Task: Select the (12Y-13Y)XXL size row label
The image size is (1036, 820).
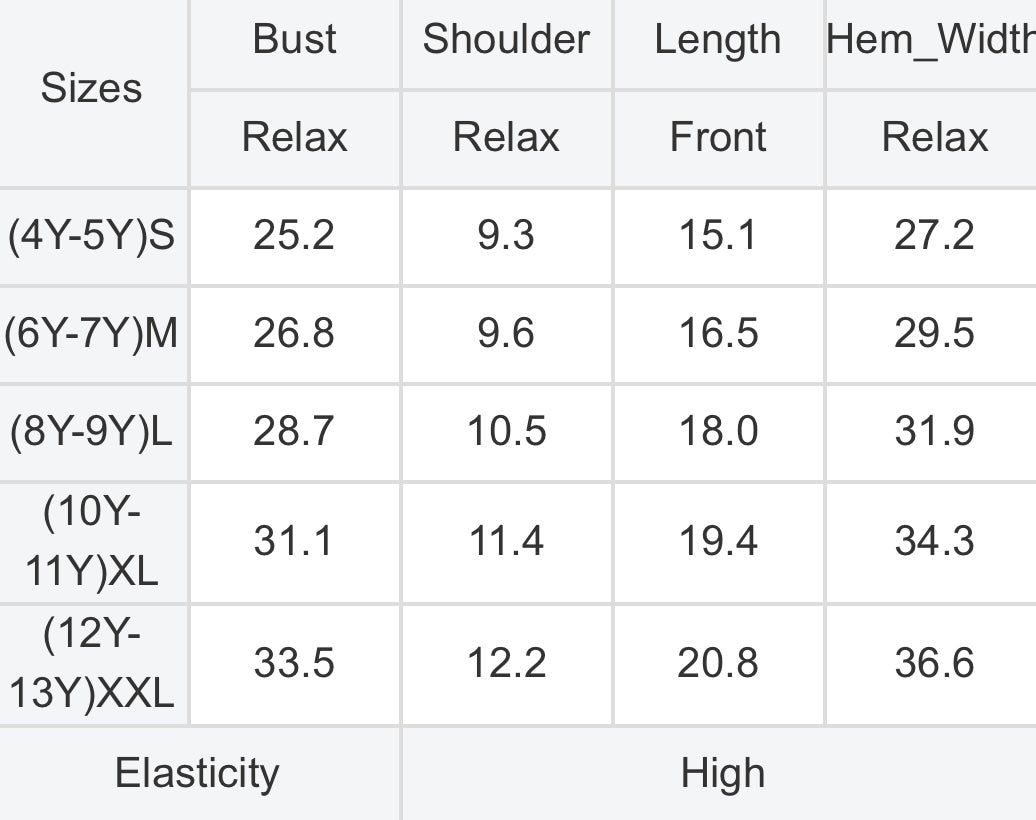Action: (92, 664)
